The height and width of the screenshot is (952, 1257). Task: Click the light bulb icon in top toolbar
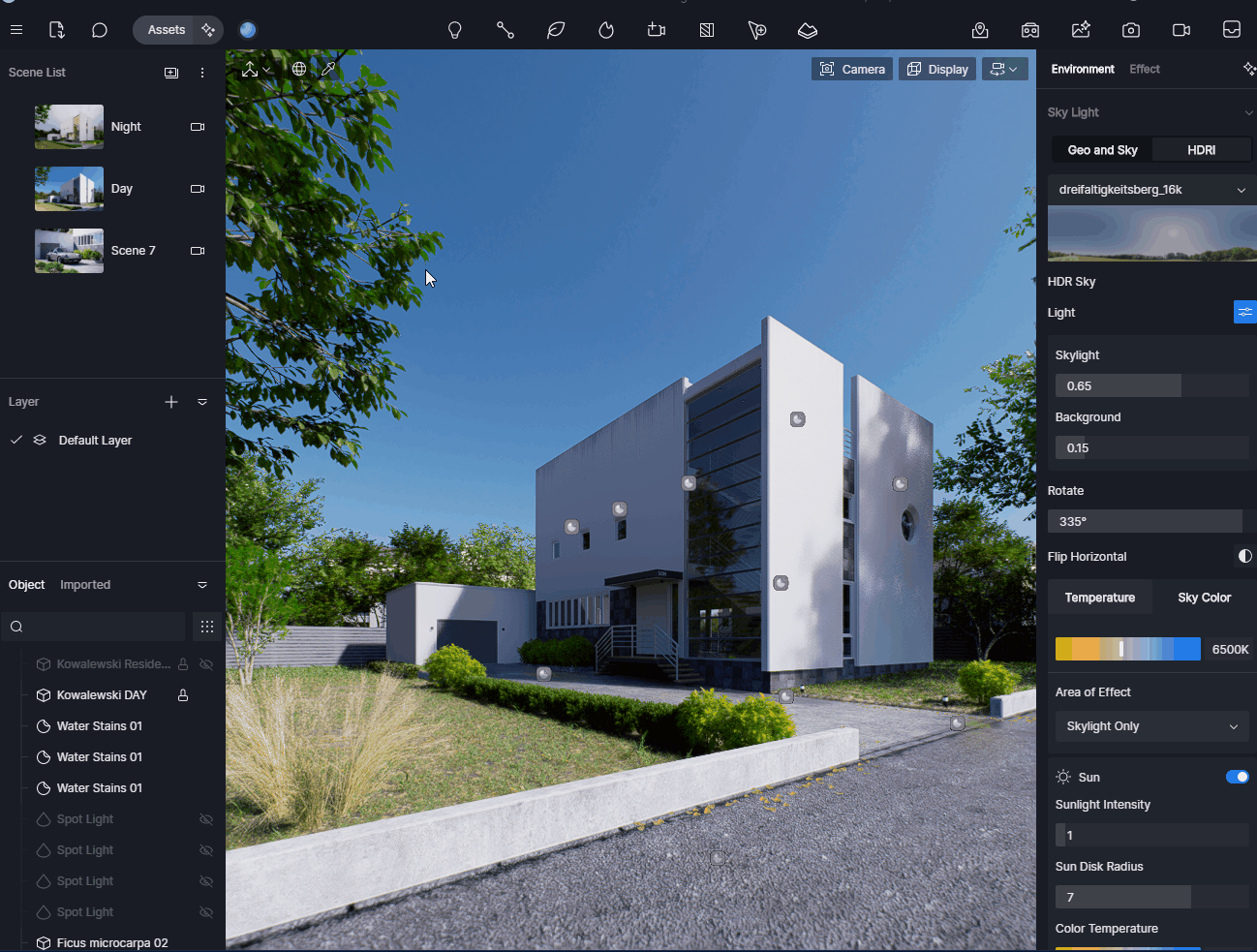[x=454, y=30]
